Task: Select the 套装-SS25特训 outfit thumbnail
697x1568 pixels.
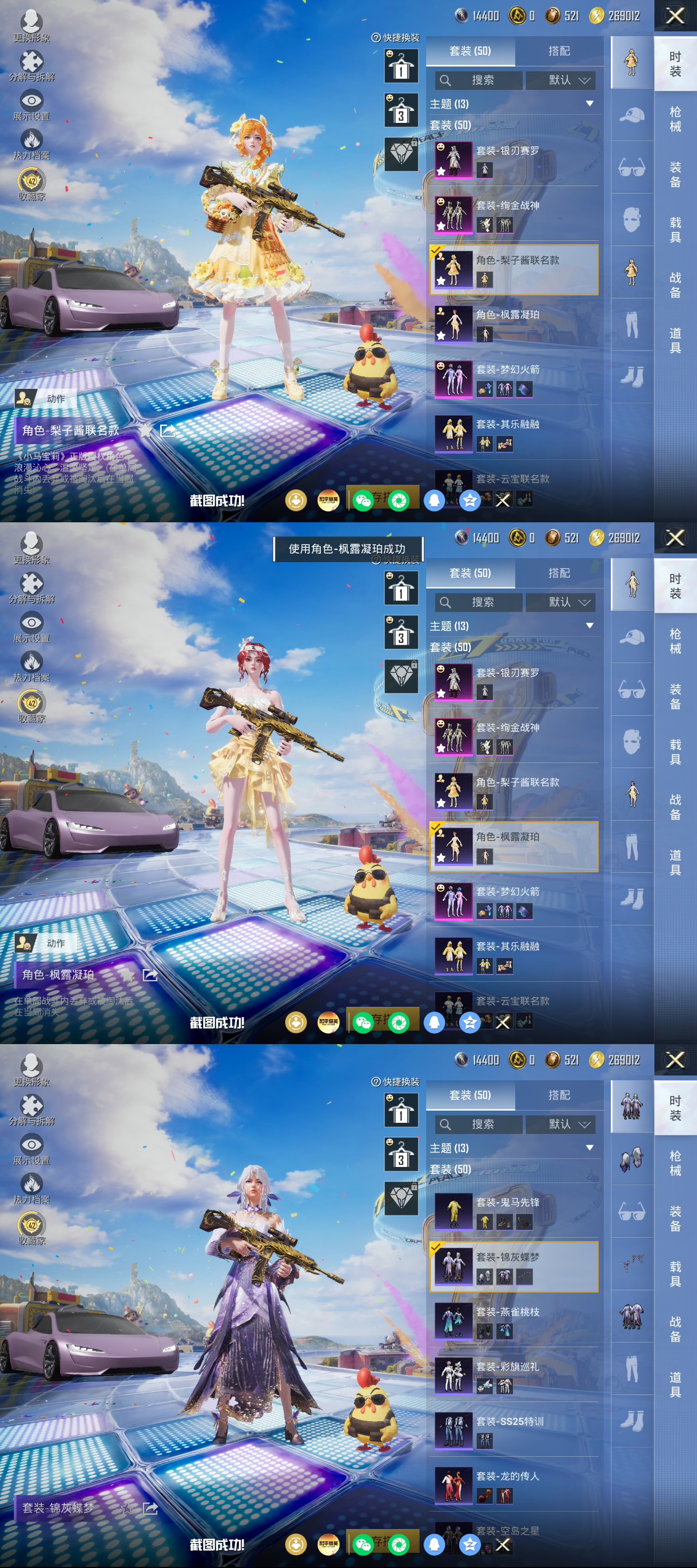Action: click(x=453, y=1431)
